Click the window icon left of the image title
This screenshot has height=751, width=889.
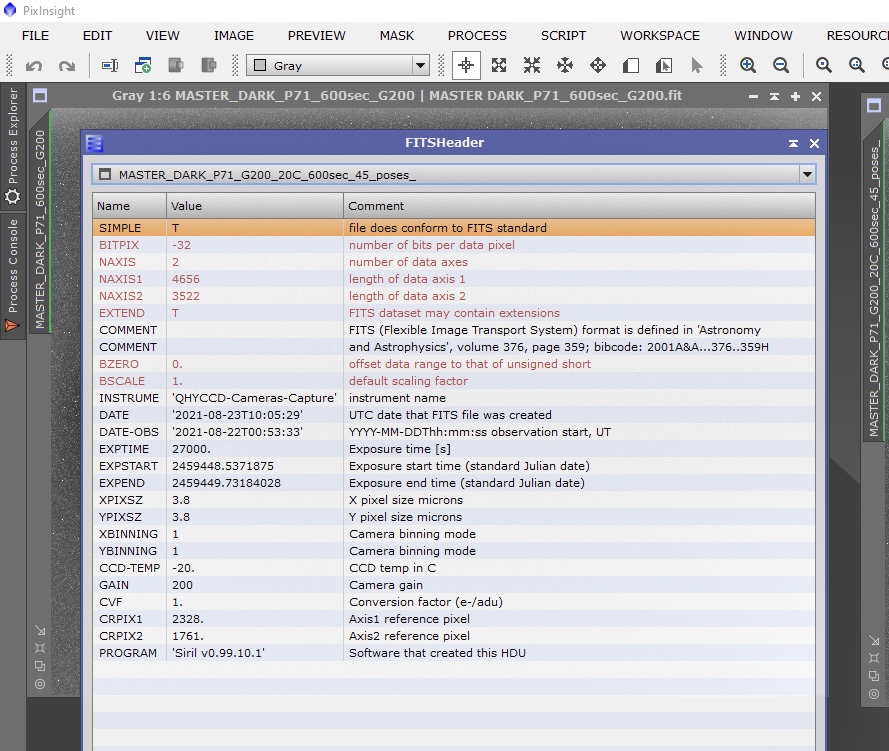click(40, 96)
